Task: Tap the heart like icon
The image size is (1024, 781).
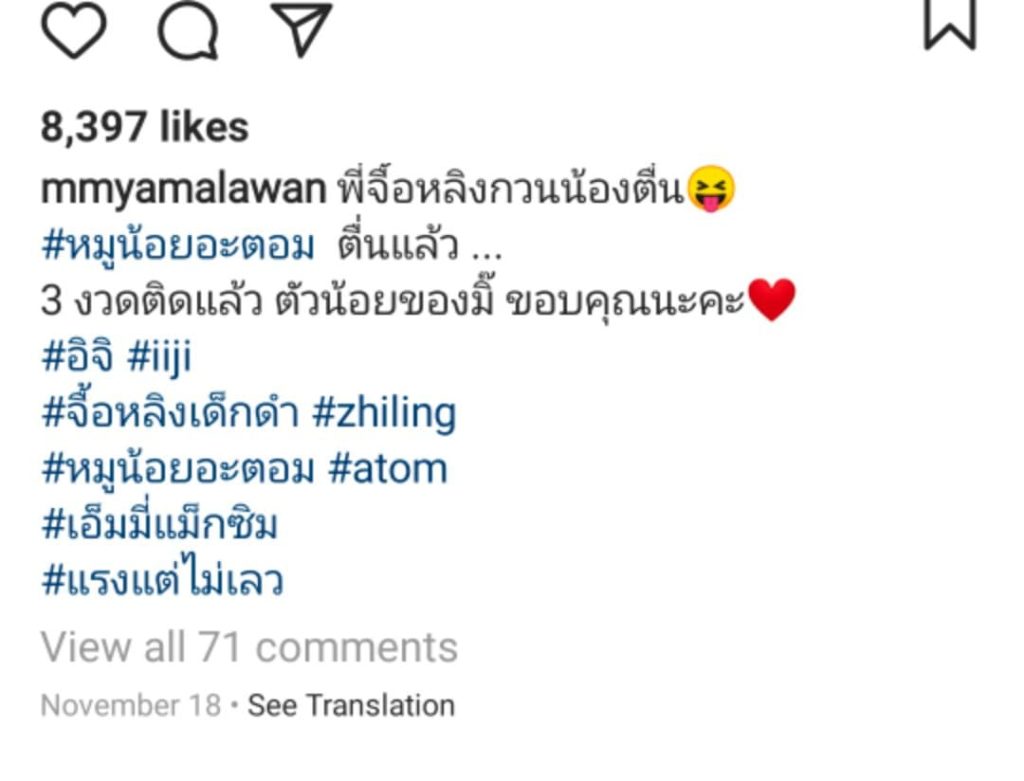Action: (x=74, y=29)
